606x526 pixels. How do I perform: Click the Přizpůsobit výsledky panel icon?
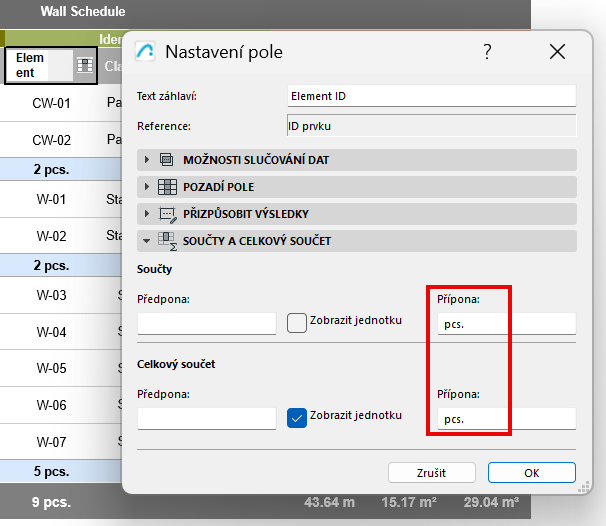point(167,214)
